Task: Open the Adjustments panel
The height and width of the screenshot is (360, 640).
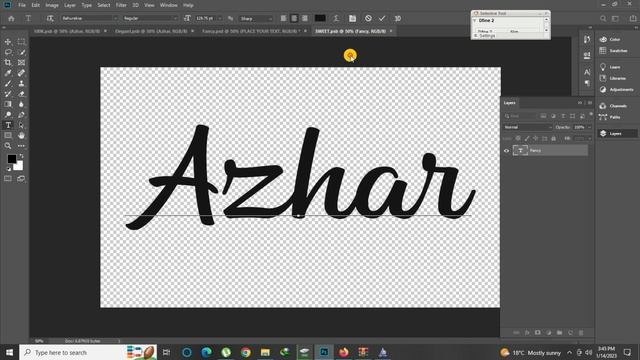Action: click(618, 89)
